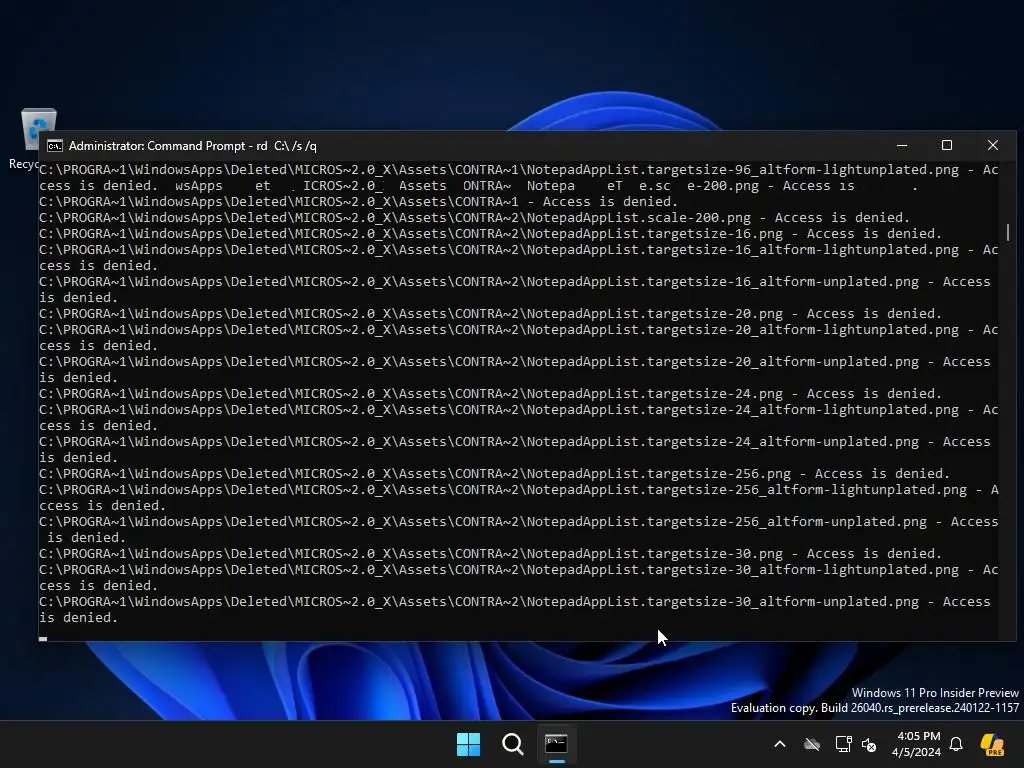
Task: Select Command Prompt in the taskbar
Action: (x=556, y=744)
